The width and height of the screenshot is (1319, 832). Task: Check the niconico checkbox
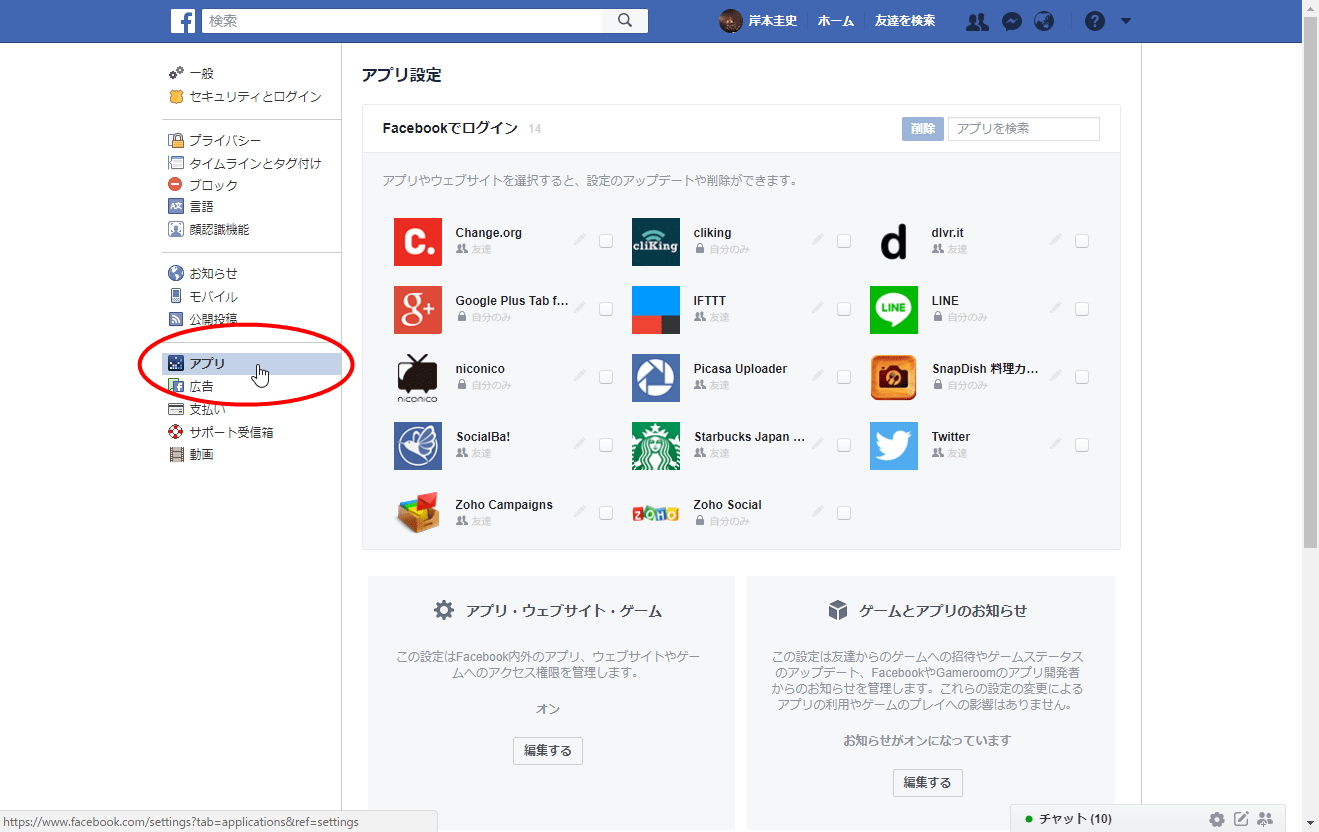(606, 377)
